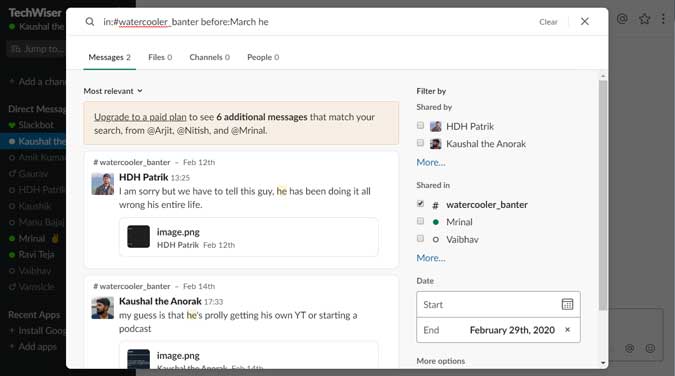
Task: Open HDH Patrik sender name in message
Action: click(143, 177)
